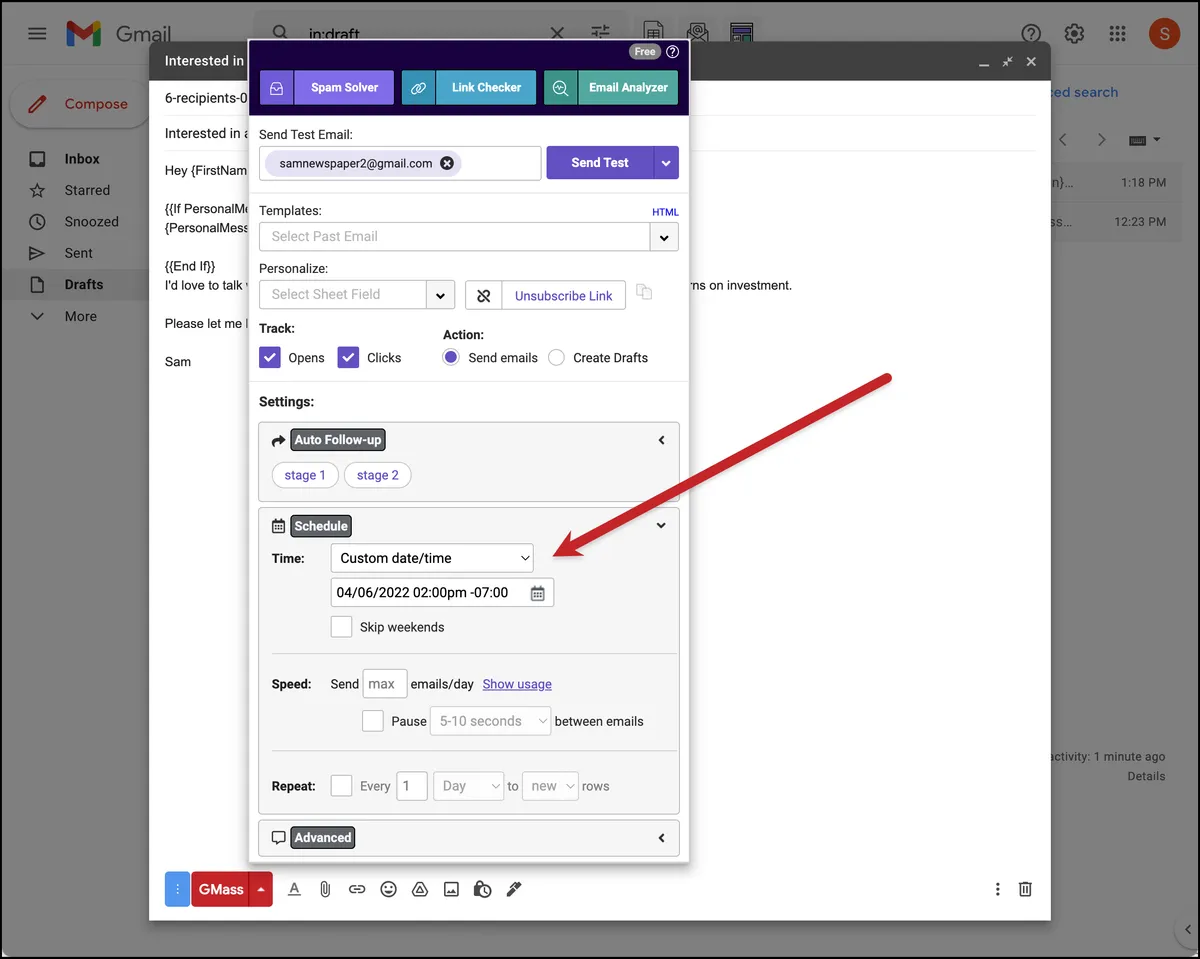Open text formatting options icon
The image size is (1200, 959).
pos(294,889)
